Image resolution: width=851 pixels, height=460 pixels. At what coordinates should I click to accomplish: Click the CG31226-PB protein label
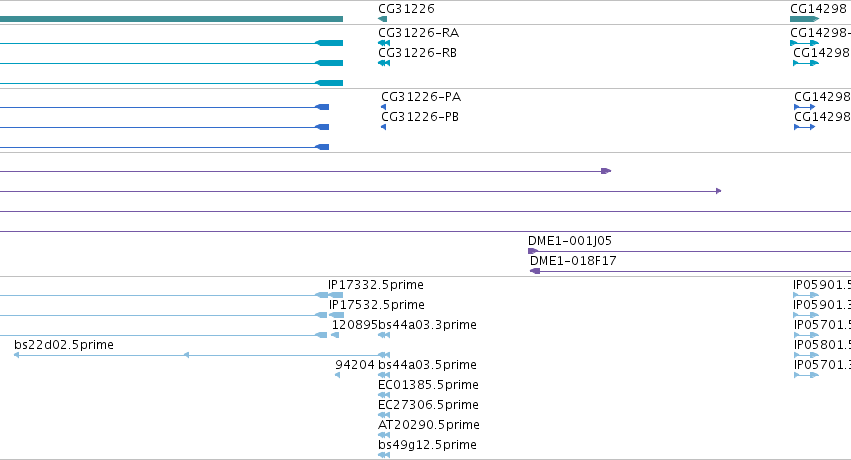pyautogui.click(x=420, y=117)
